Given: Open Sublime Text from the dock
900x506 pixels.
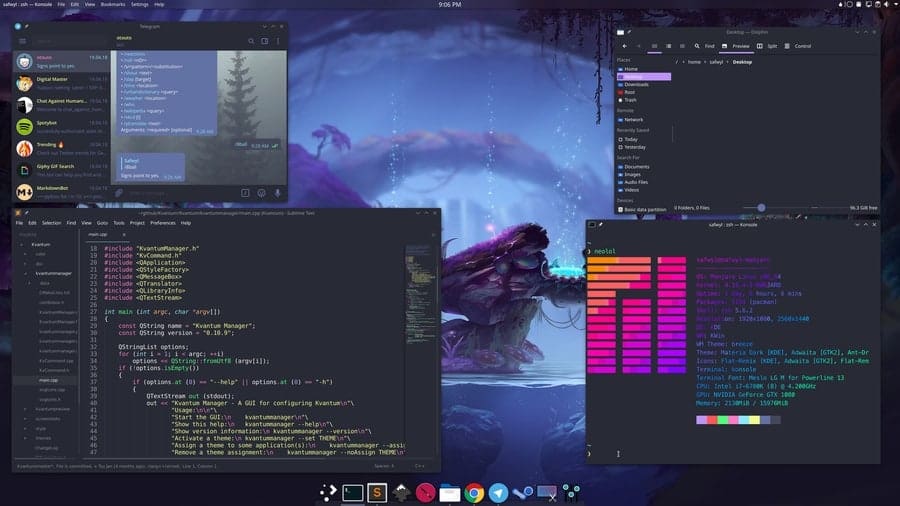Looking at the screenshot, I should click(x=377, y=492).
